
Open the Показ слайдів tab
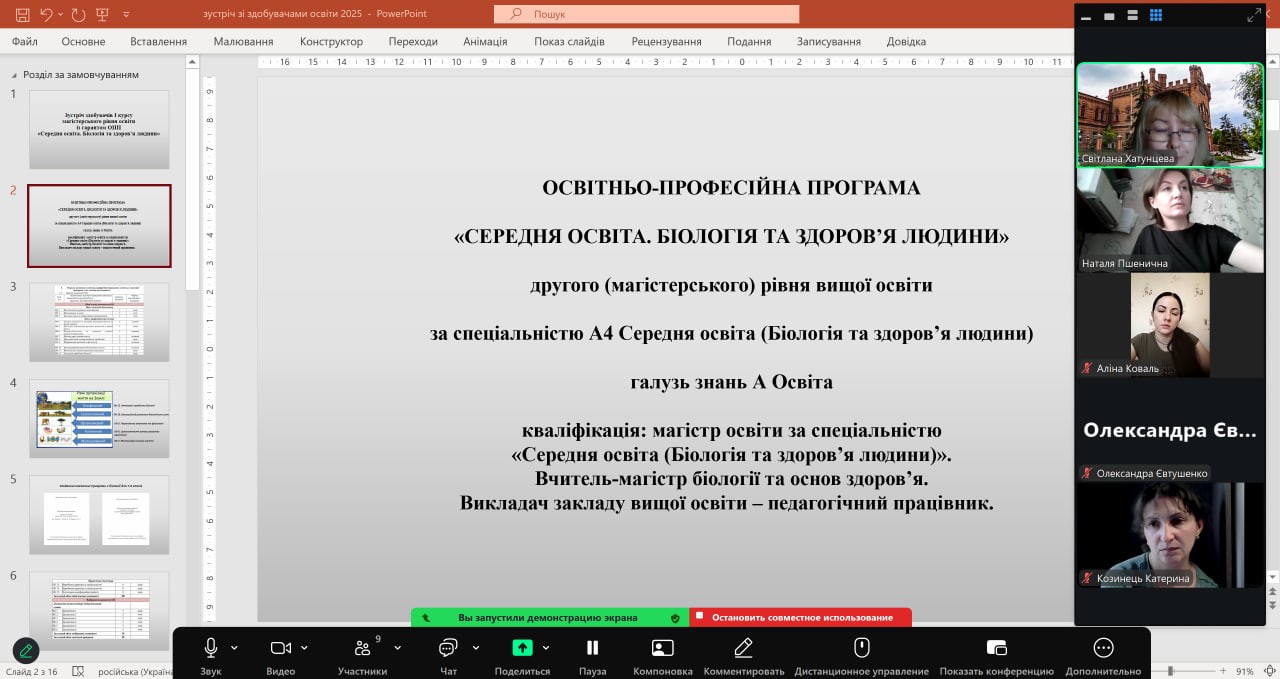[569, 41]
